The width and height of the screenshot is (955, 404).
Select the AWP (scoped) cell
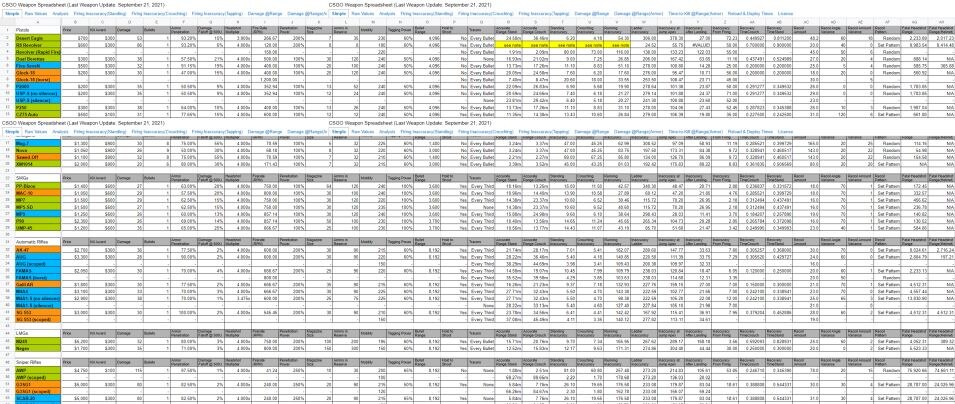[x=37, y=377]
